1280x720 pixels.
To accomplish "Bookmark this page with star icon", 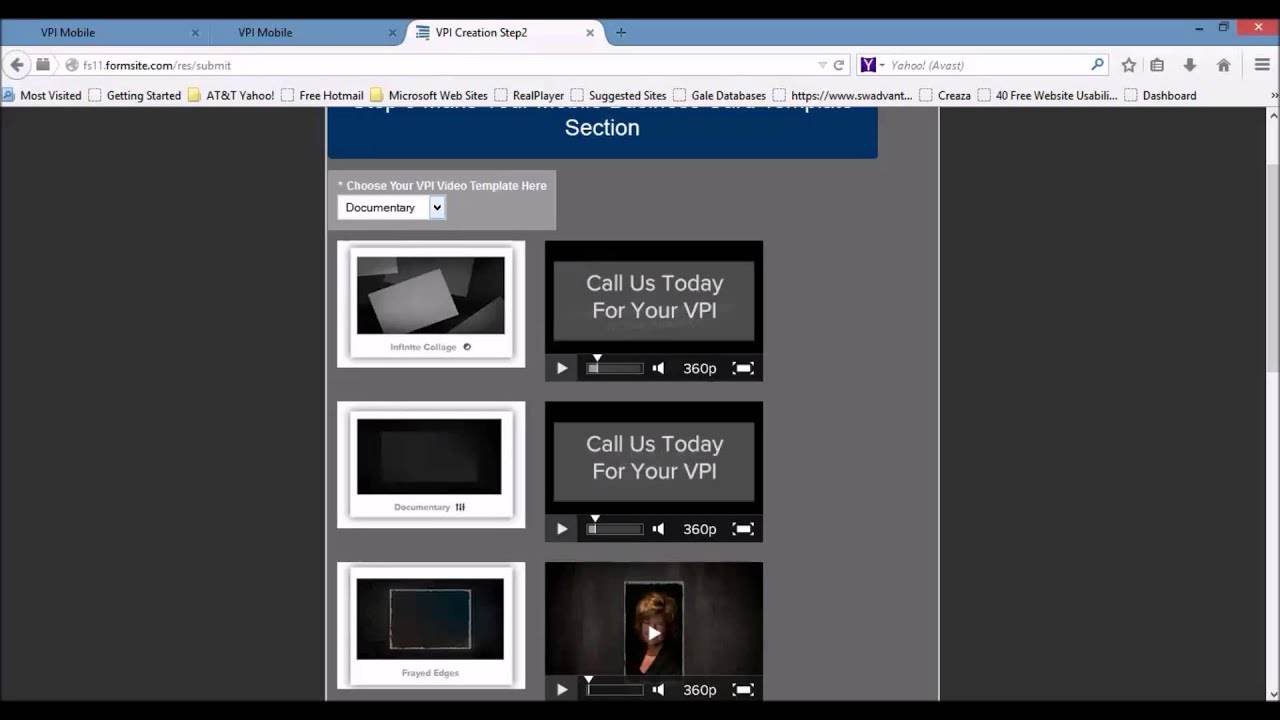I will tap(1128, 65).
